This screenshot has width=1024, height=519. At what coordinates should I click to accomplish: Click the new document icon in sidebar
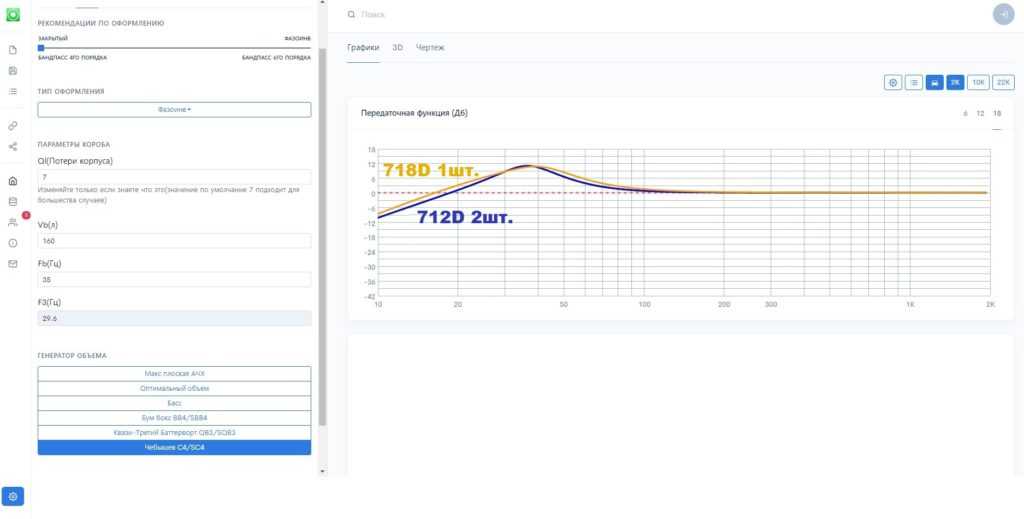click(x=13, y=50)
